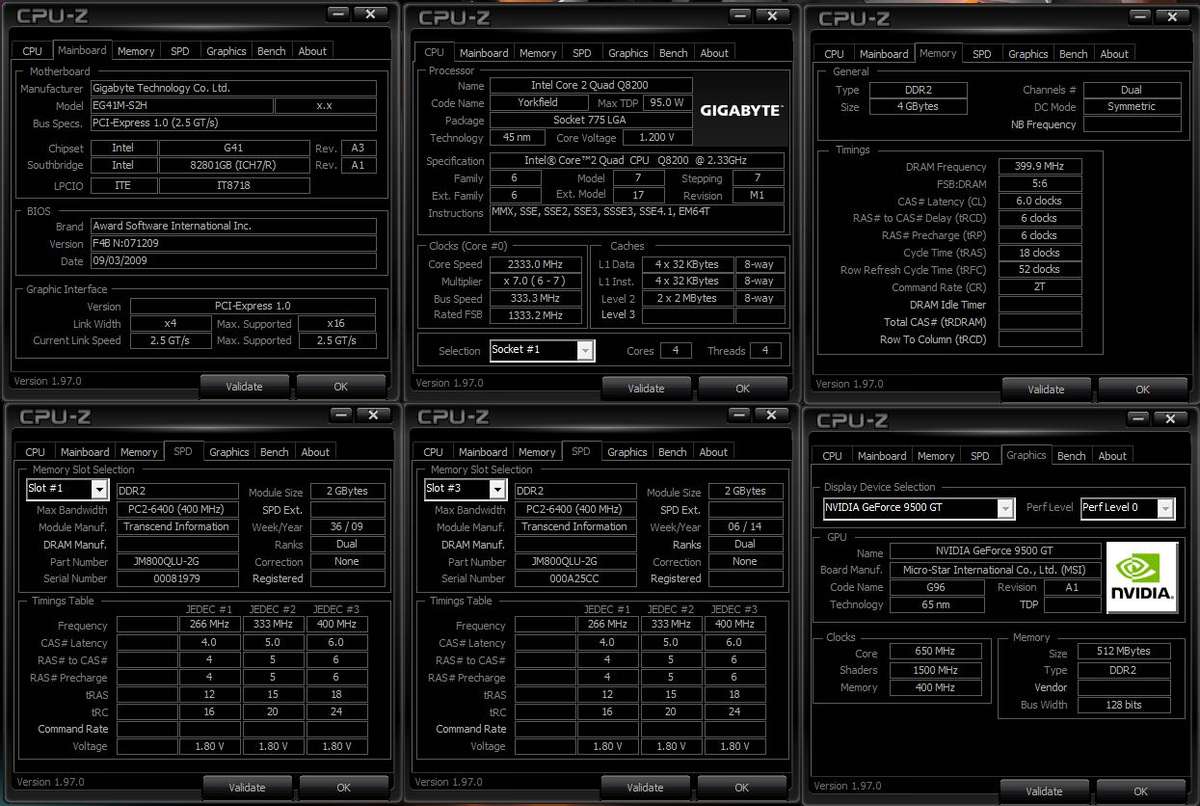Open the Bench tab in the top-right window
Image resolution: width=1200 pixels, height=806 pixels.
(1073, 53)
